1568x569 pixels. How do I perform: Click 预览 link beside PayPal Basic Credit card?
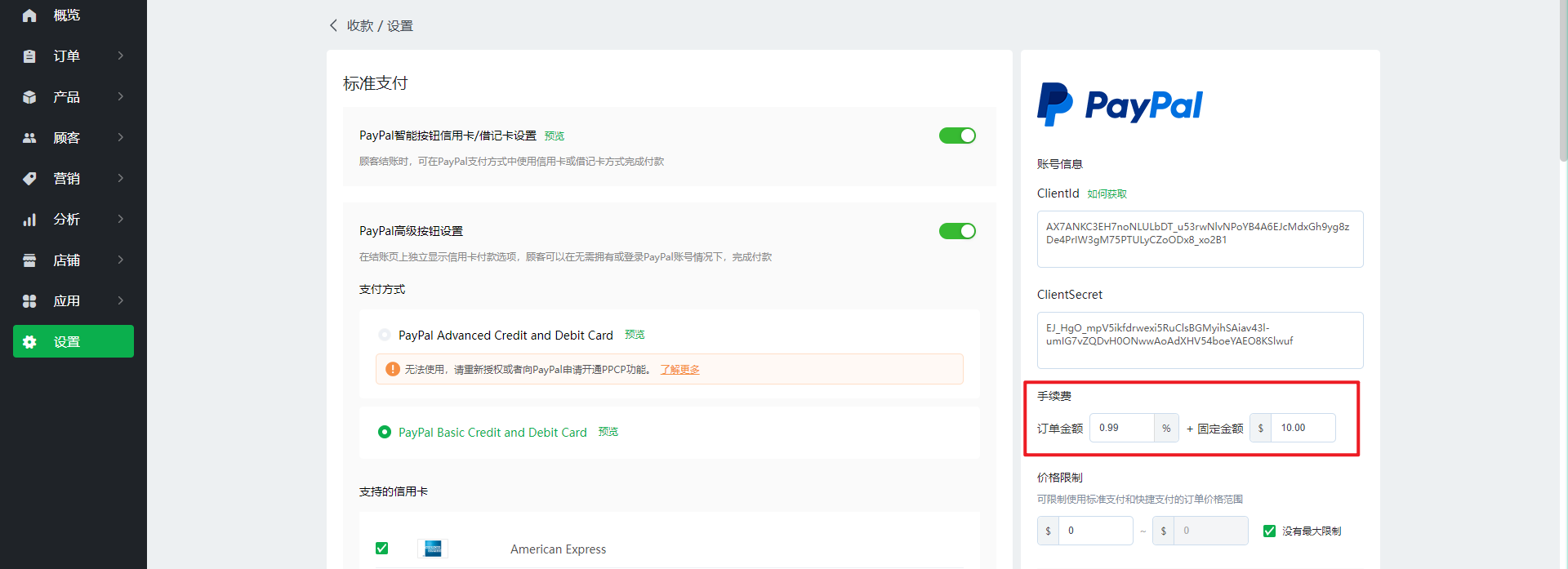608,432
